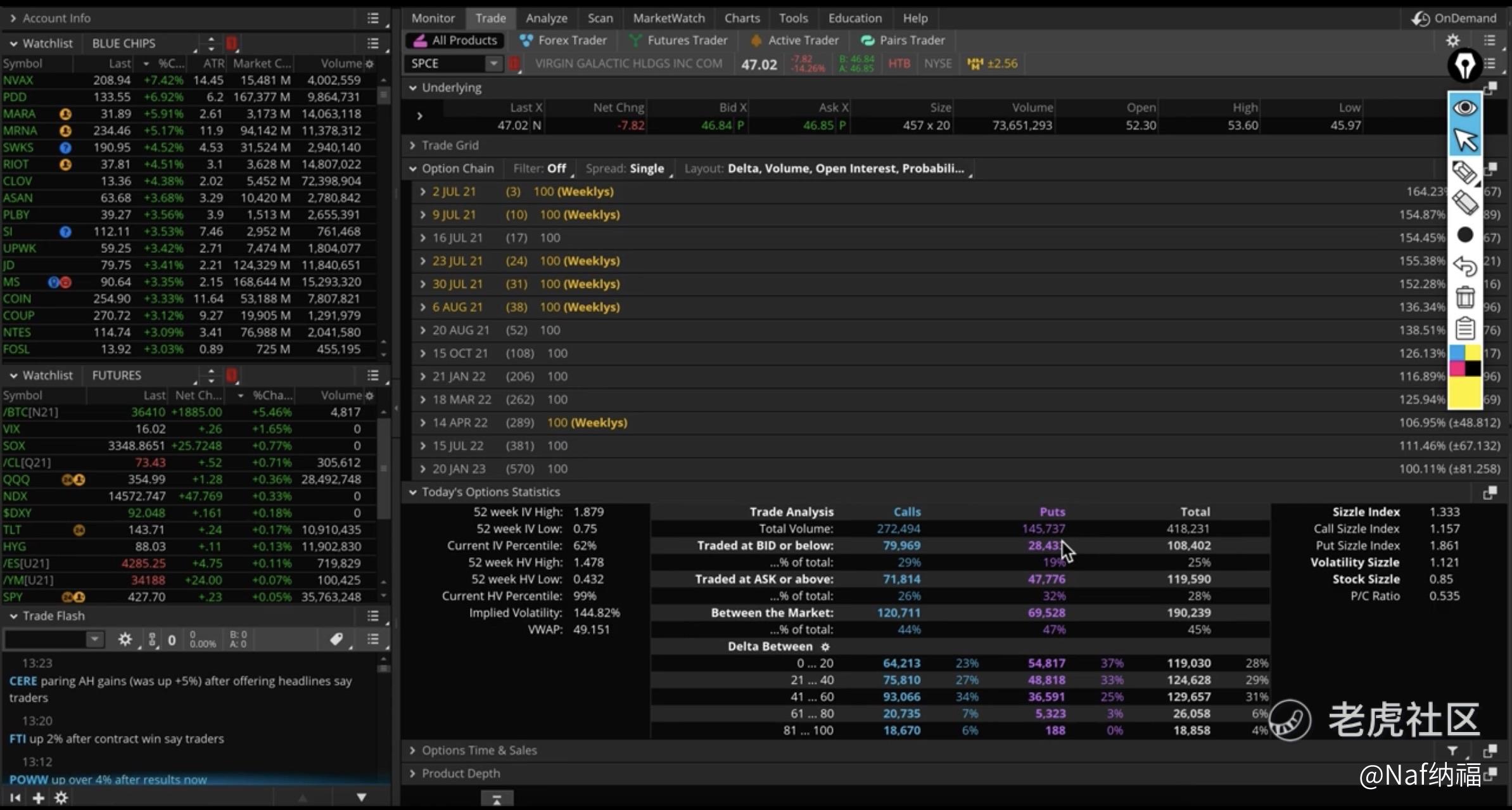Open the SPCE symbol dropdown arrow
The width and height of the screenshot is (1512, 810).
point(493,63)
